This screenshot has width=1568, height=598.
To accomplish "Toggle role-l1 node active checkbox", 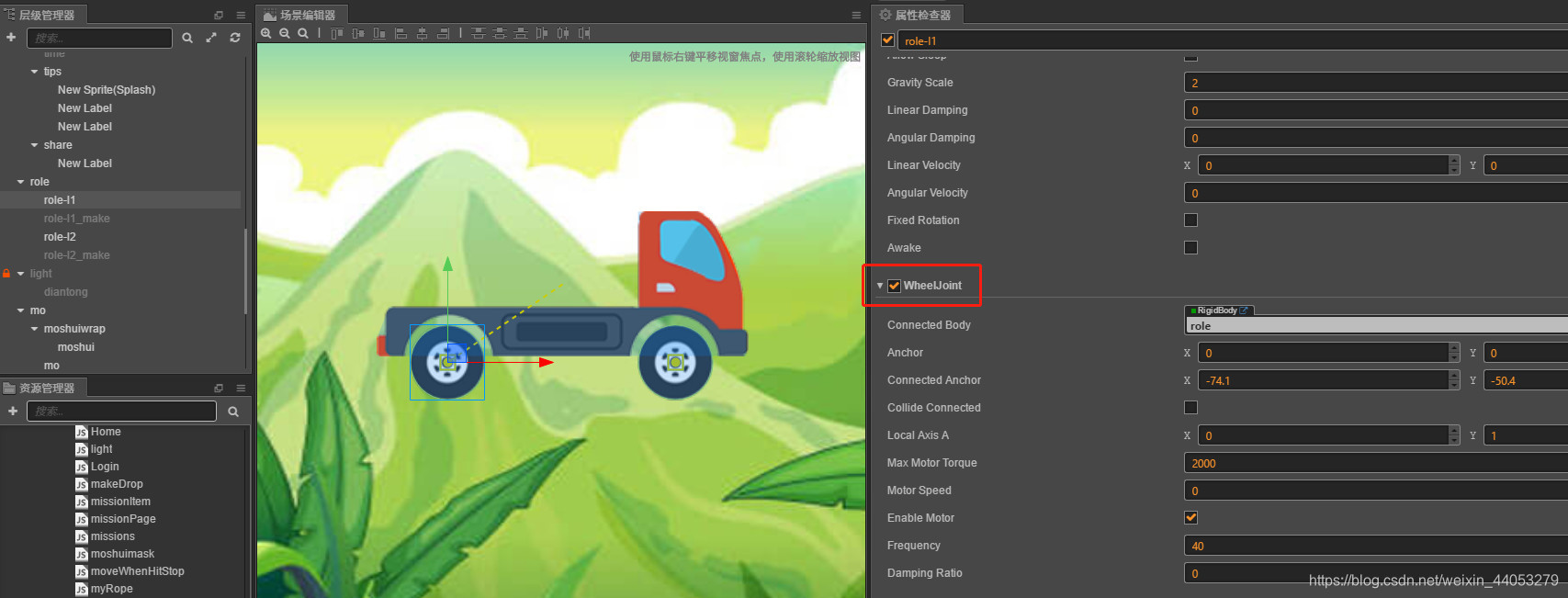I will click(887, 40).
